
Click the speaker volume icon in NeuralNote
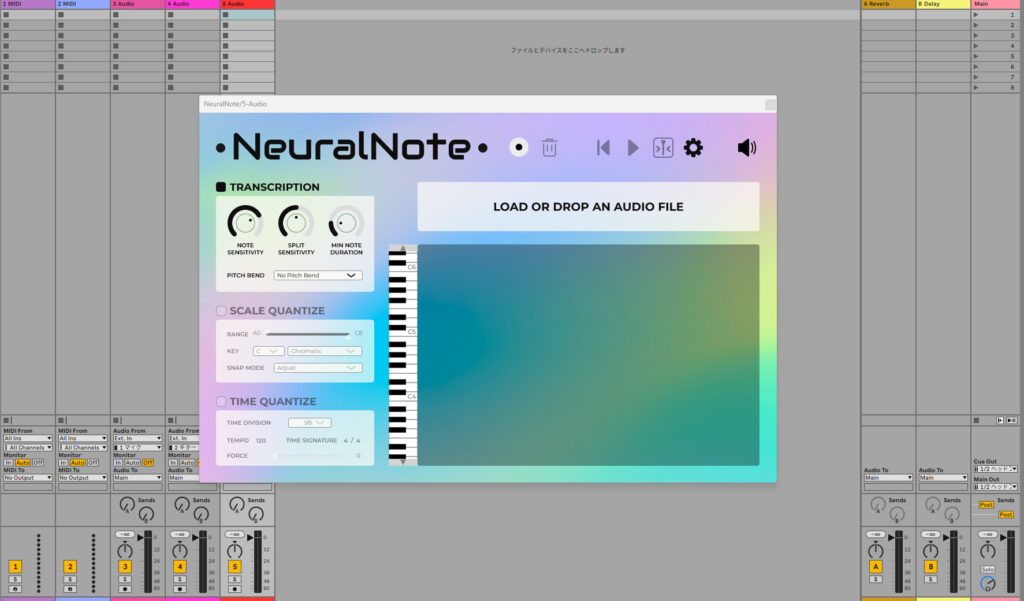tap(747, 148)
